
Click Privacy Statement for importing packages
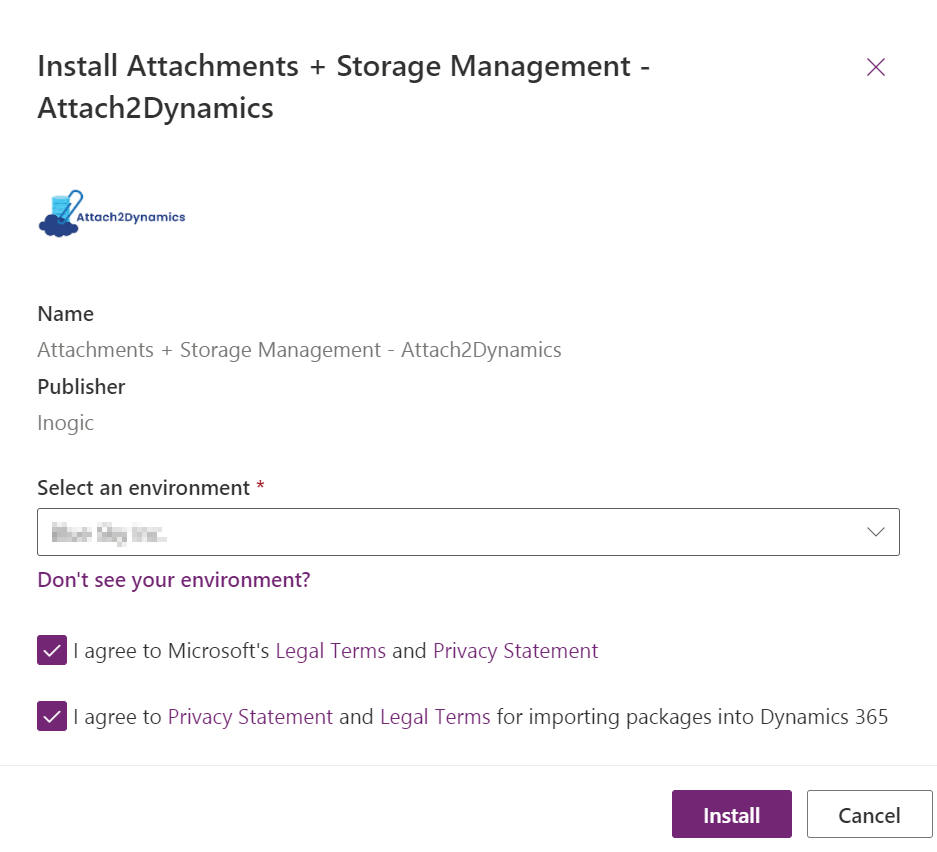pos(250,716)
